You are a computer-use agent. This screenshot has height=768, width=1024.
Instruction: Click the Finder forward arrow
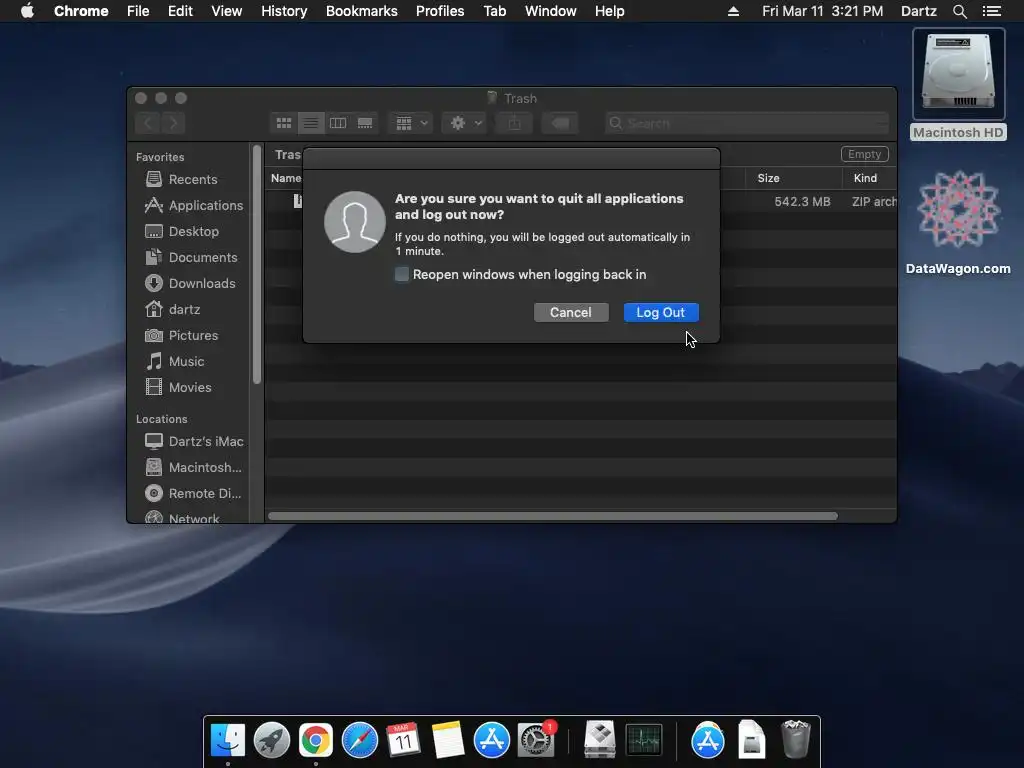173,123
